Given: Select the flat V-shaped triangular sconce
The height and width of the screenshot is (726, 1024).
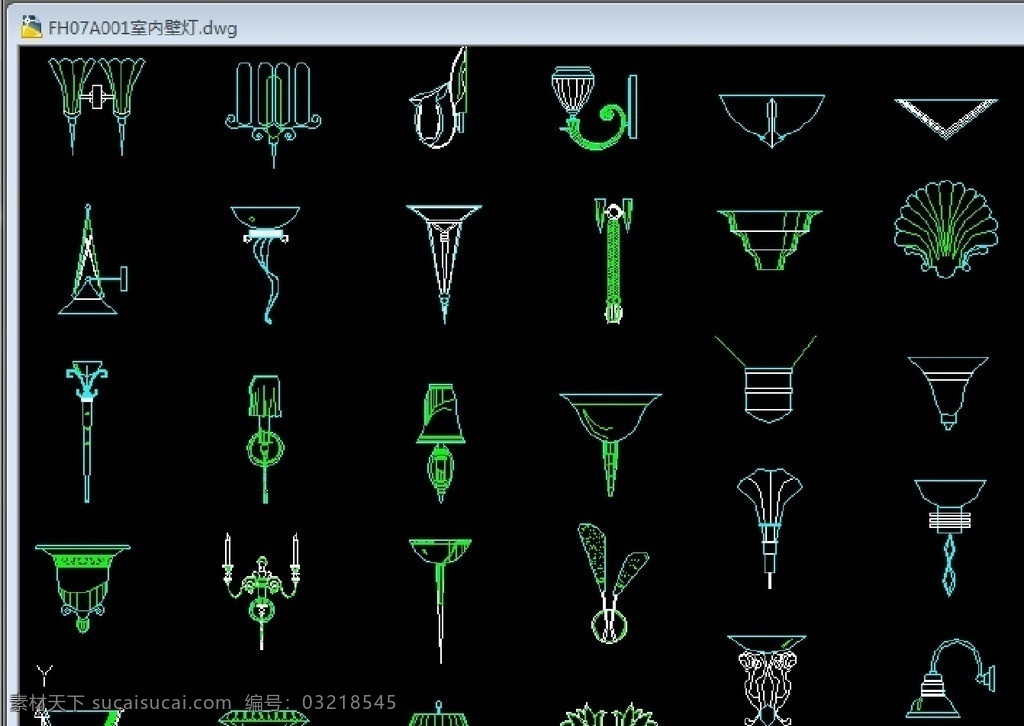Looking at the screenshot, I should click(x=946, y=118).
